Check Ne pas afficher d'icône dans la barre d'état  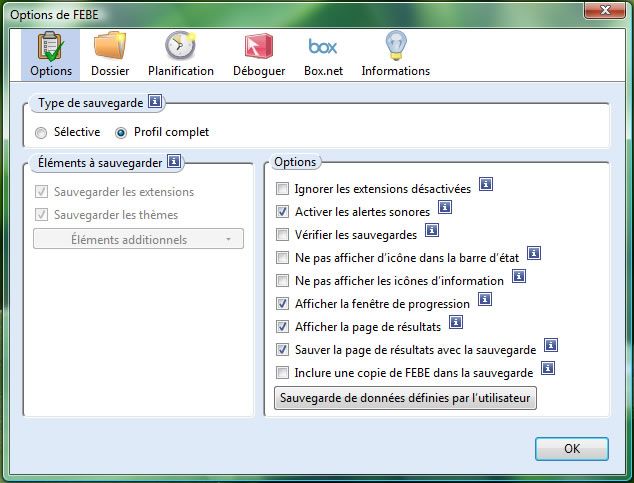pyautogui.click(x=282, y=257)
